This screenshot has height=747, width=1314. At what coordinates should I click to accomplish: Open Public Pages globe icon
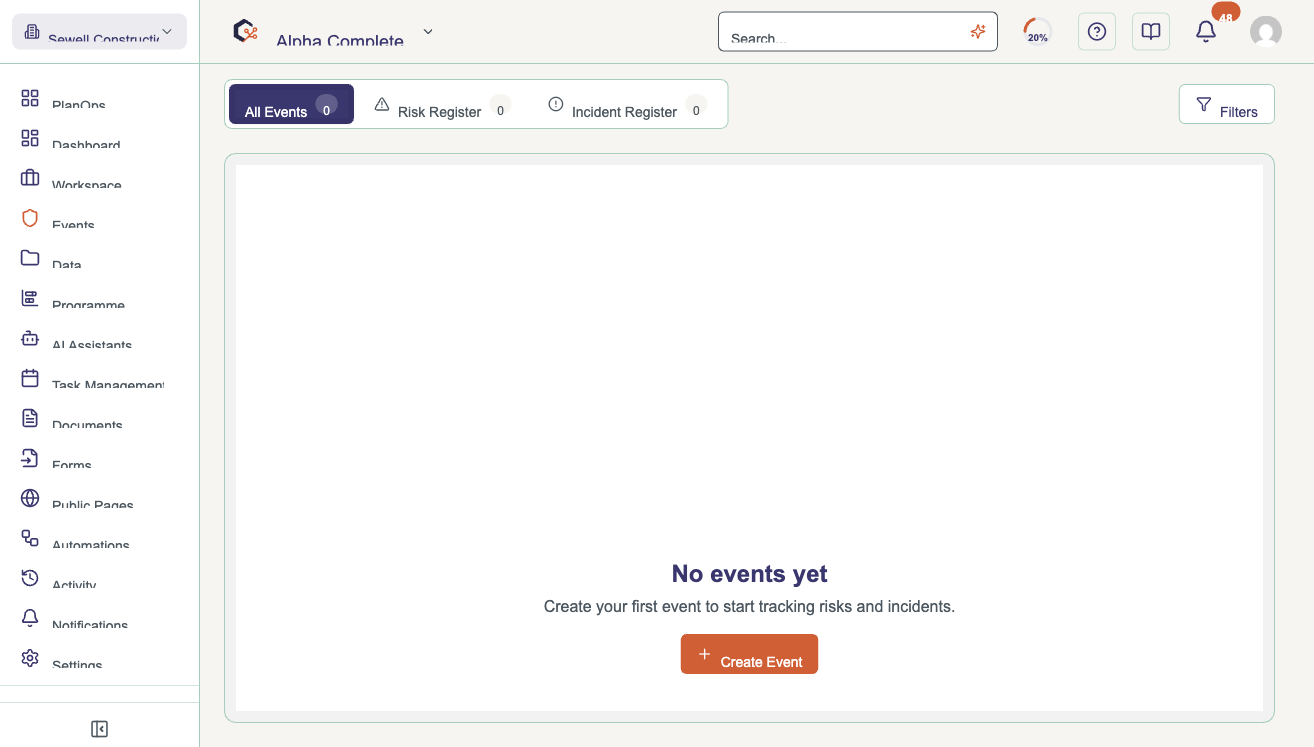point(30,498)
